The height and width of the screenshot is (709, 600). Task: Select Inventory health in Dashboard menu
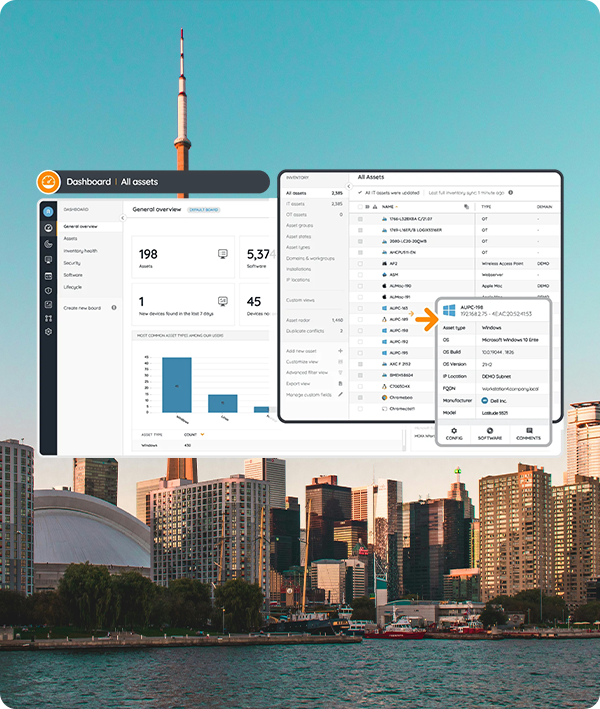(x=81, y=250)
